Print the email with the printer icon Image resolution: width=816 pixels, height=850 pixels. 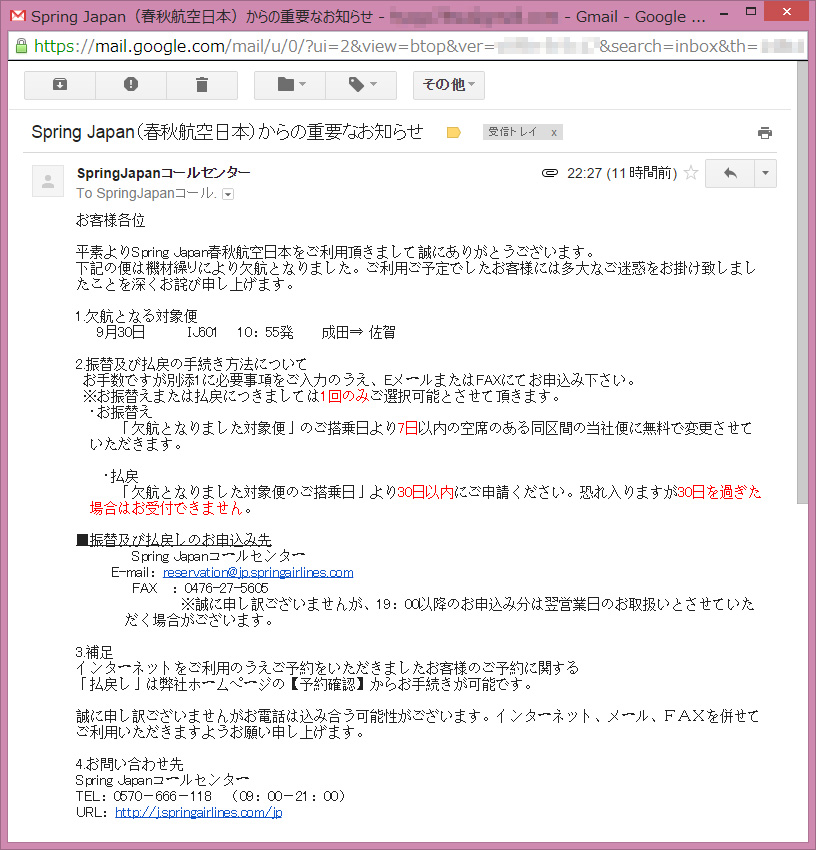click(764, 133)
